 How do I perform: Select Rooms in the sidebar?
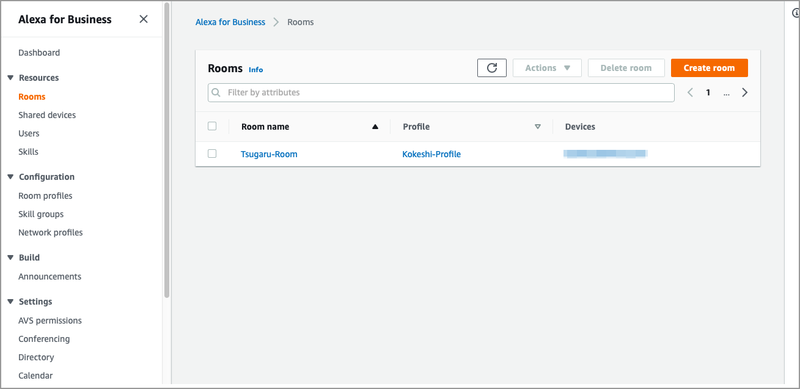tap(32, 96)
